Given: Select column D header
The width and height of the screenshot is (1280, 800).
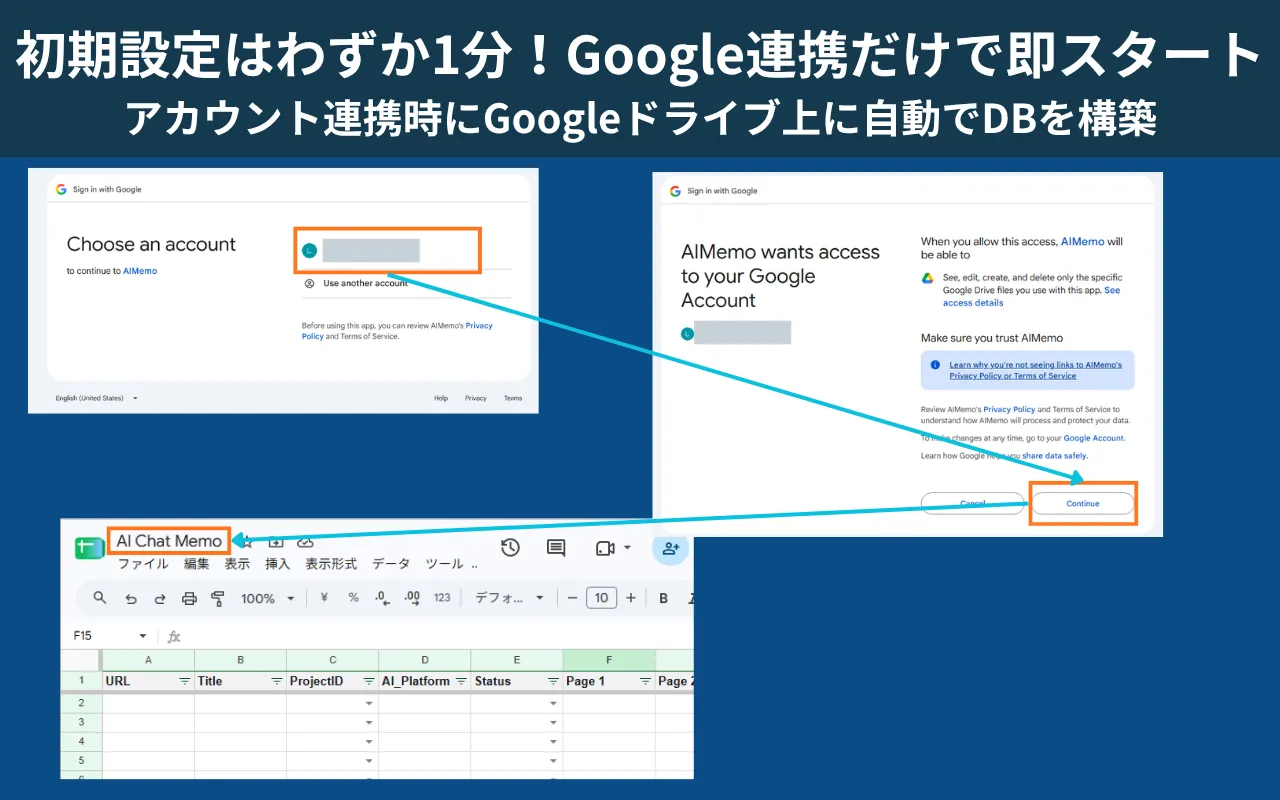Looking at the screenshot, I should [425, 660].
